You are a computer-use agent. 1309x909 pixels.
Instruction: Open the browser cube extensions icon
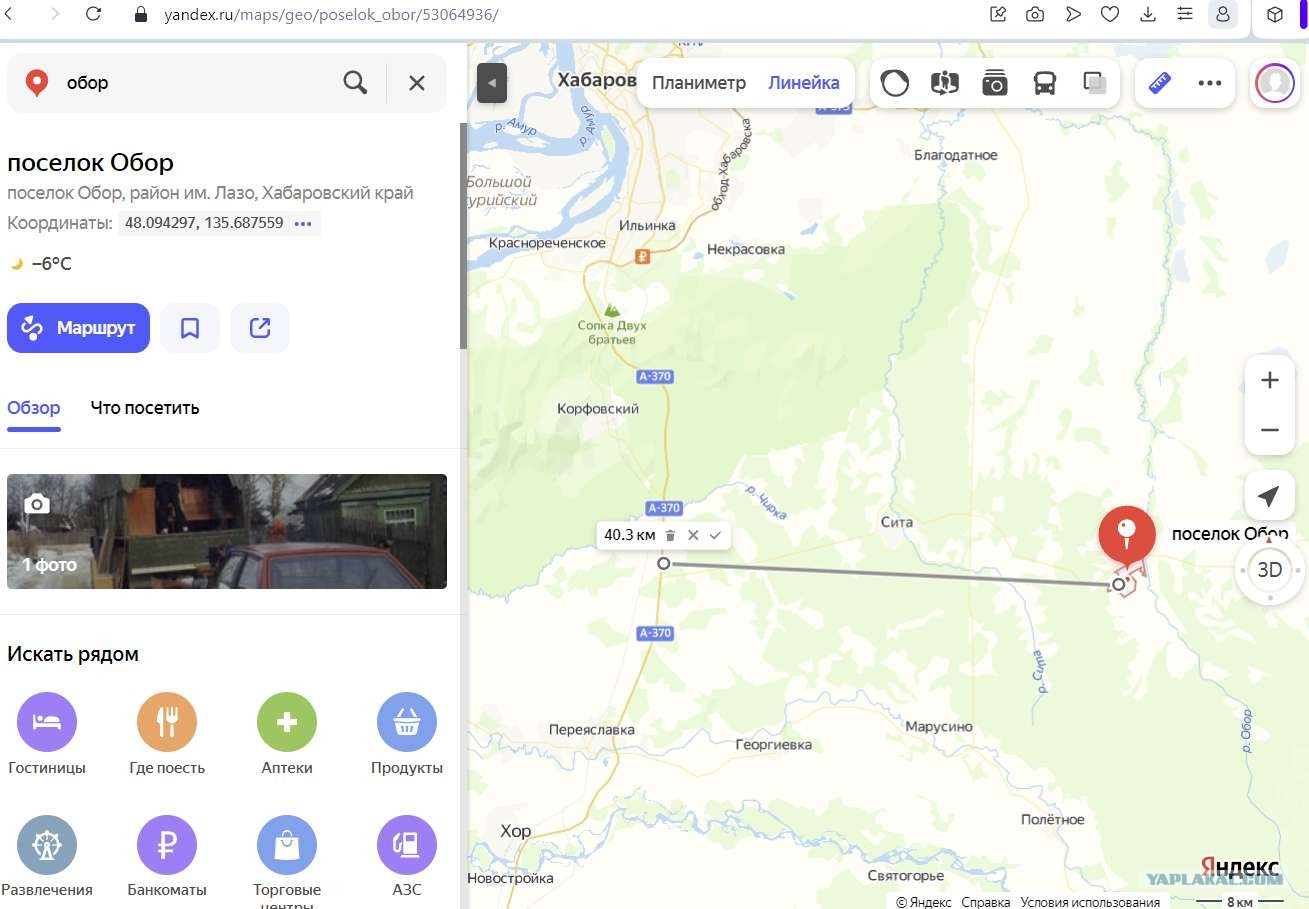click(1275, 14)
